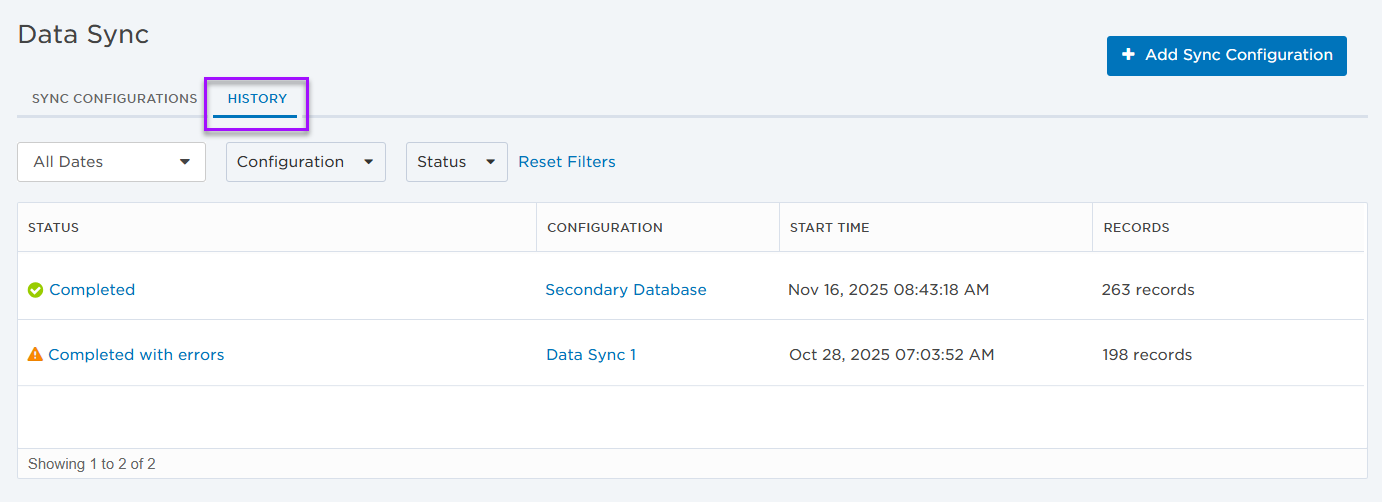Screen dimensions: 1382x502
Task: Open the Completed with errors link
Action: tap(136, 355)
